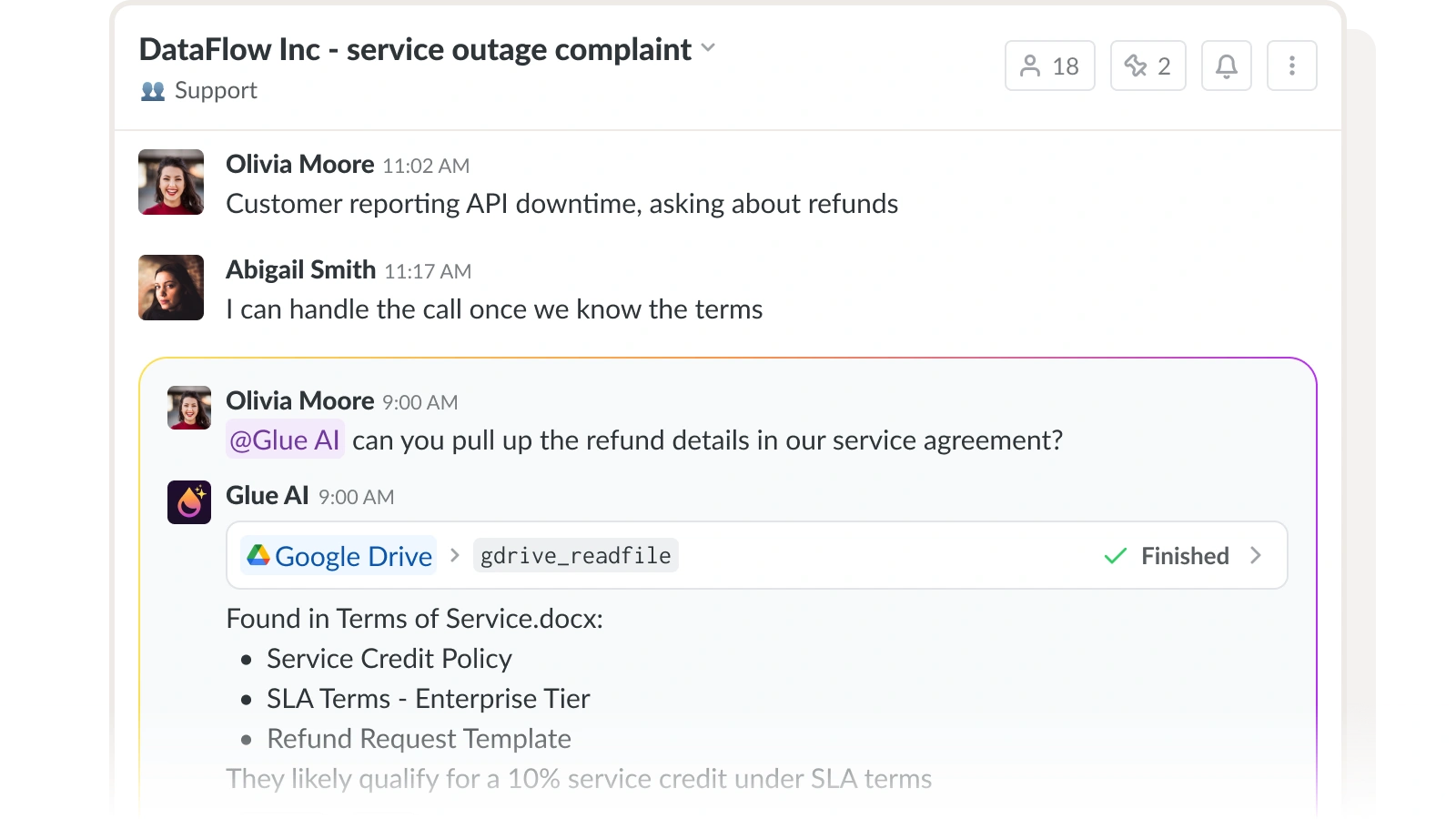Viewport: 1456px width, 819px height.
Task: Click the 10% service credit summary line
Action: click(579, 779)
